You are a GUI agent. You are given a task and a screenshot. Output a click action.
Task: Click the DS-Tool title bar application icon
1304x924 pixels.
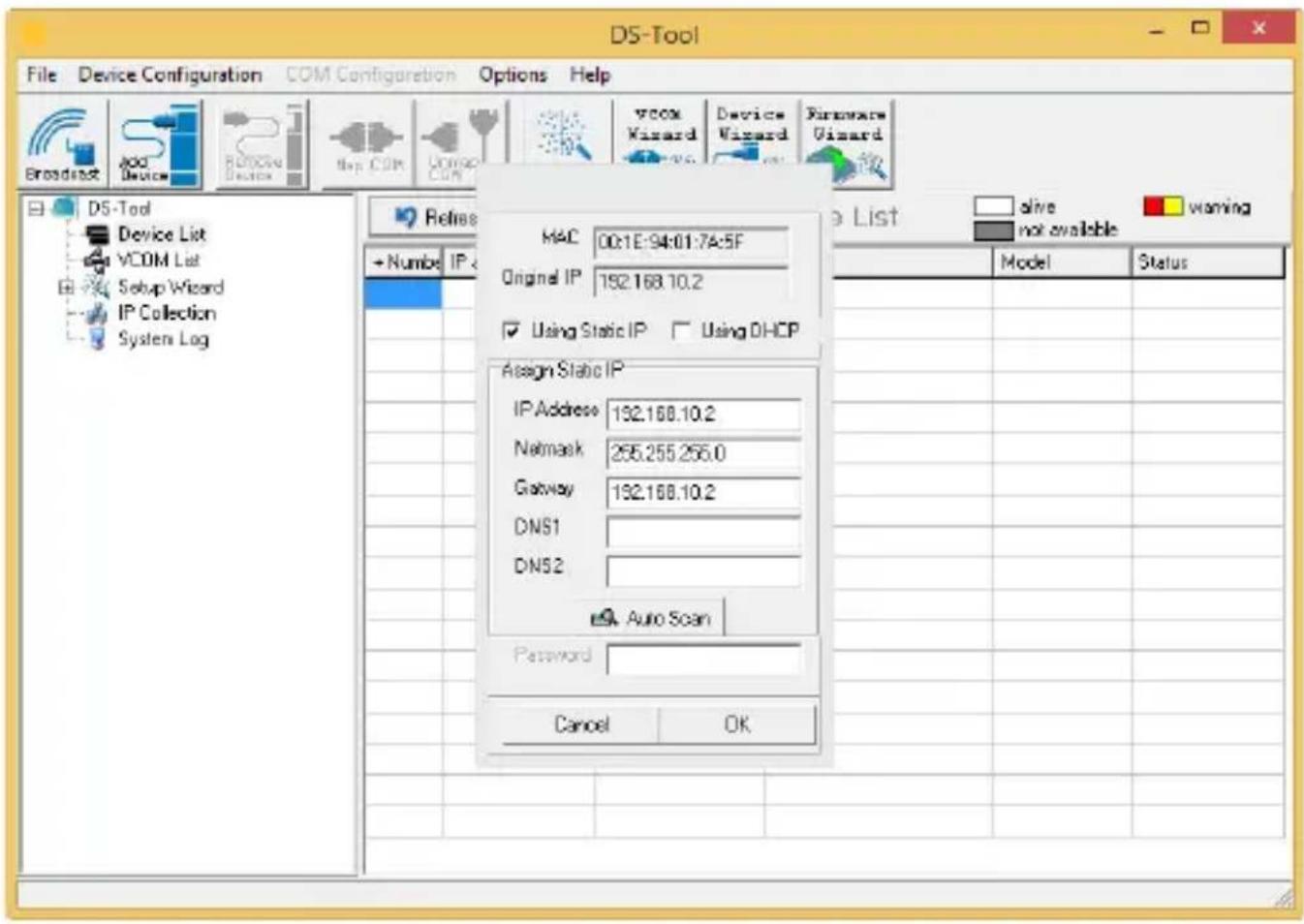(x=34, y=34)
